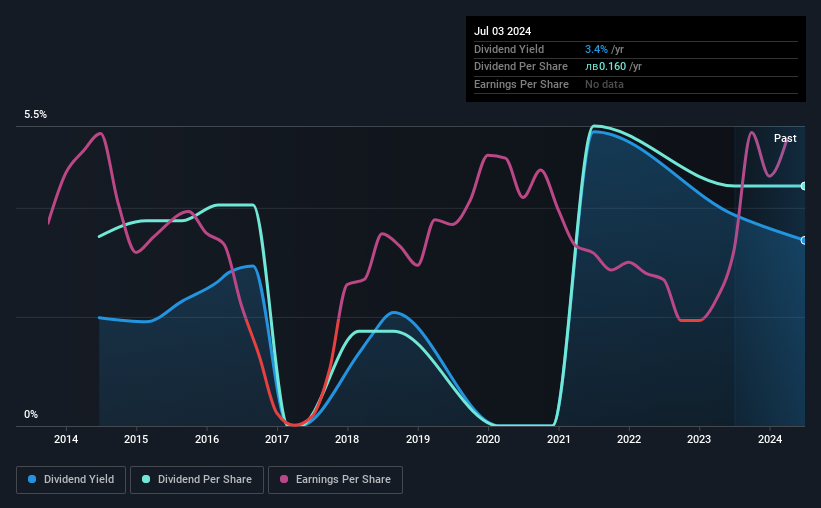Click the Dividend Per Share line endpoint marker
821x508 pixels.
804,186
